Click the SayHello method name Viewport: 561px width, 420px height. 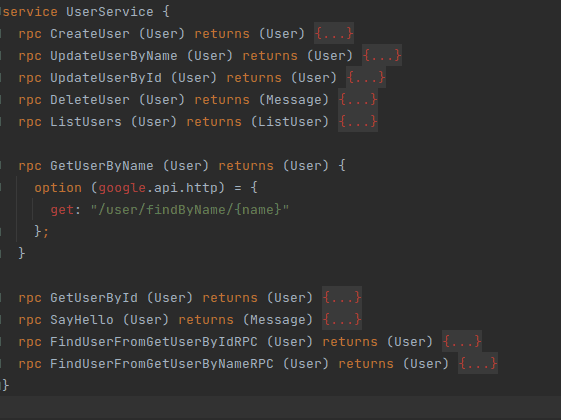pyautogui.click(x=82, y=320)
